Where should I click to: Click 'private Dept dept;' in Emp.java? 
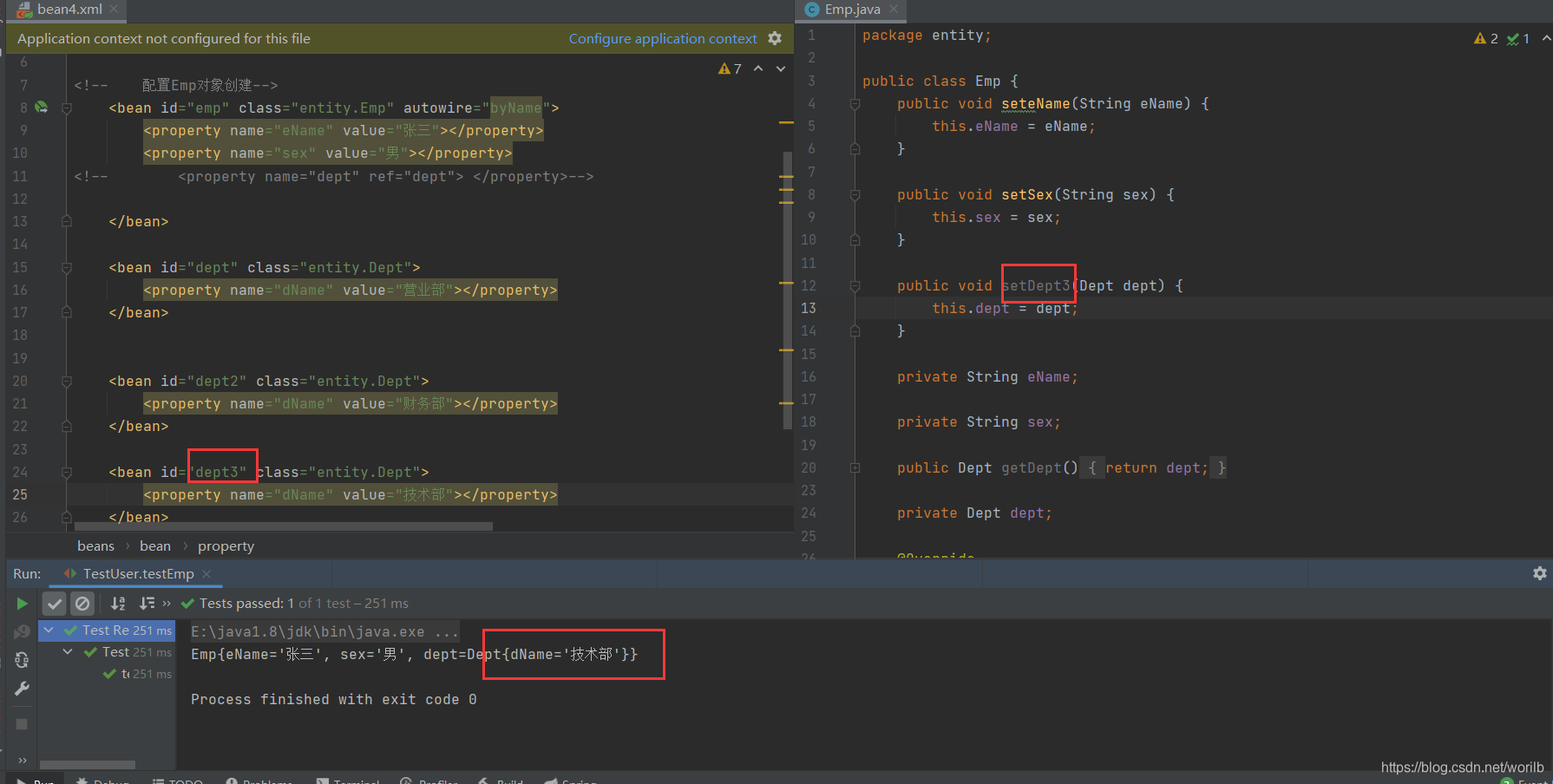point(974,513)
